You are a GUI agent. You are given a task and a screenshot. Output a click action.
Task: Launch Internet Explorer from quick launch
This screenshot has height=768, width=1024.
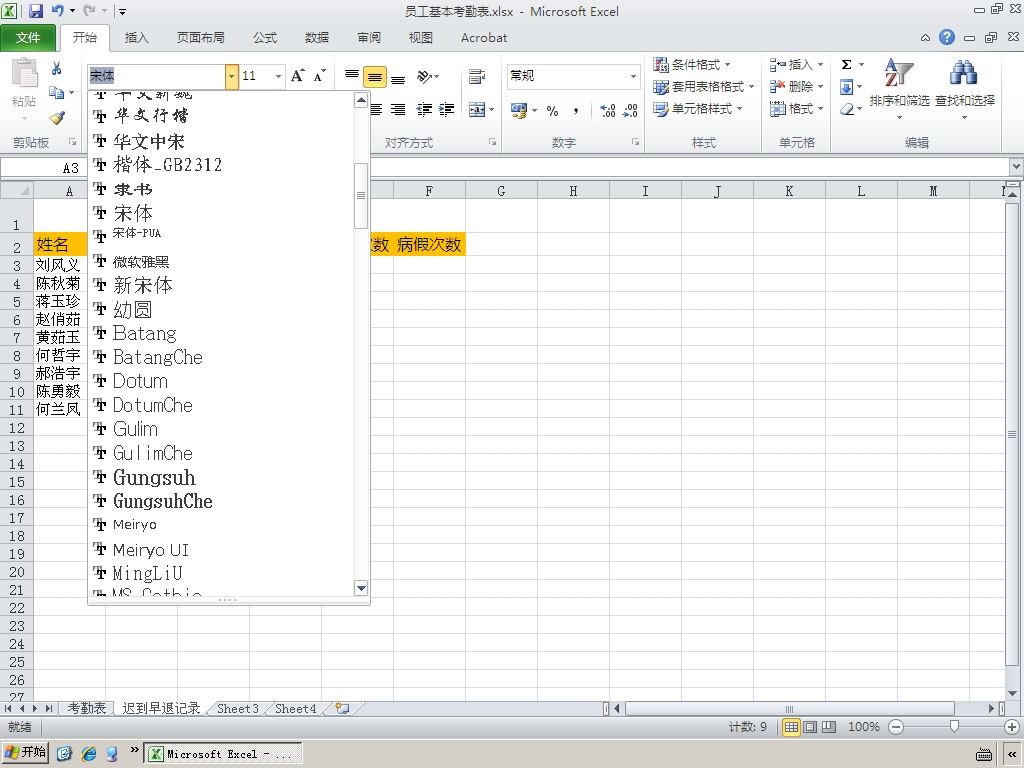(x=89, y=754)
